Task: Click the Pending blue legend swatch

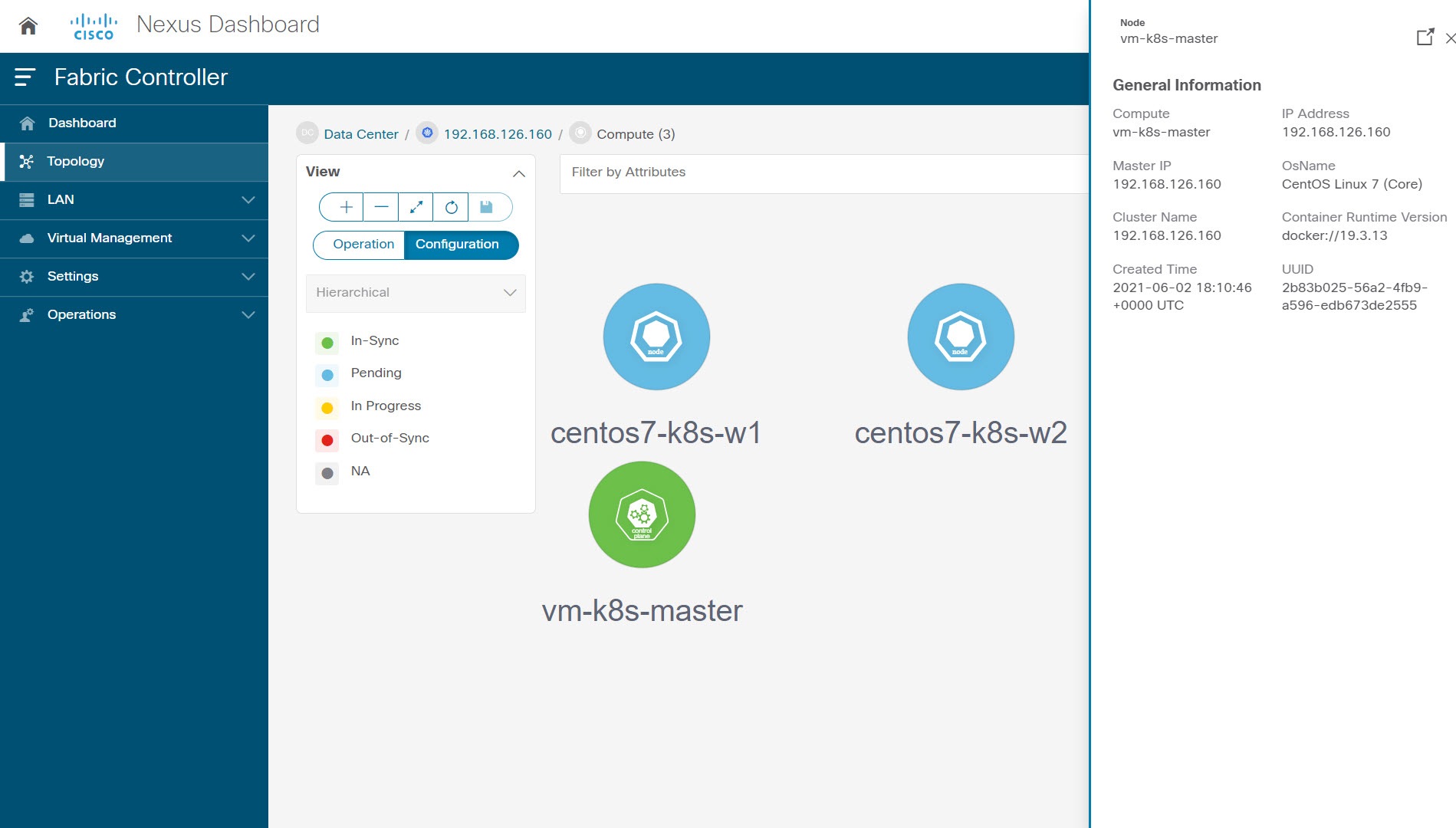Action: 327,375
